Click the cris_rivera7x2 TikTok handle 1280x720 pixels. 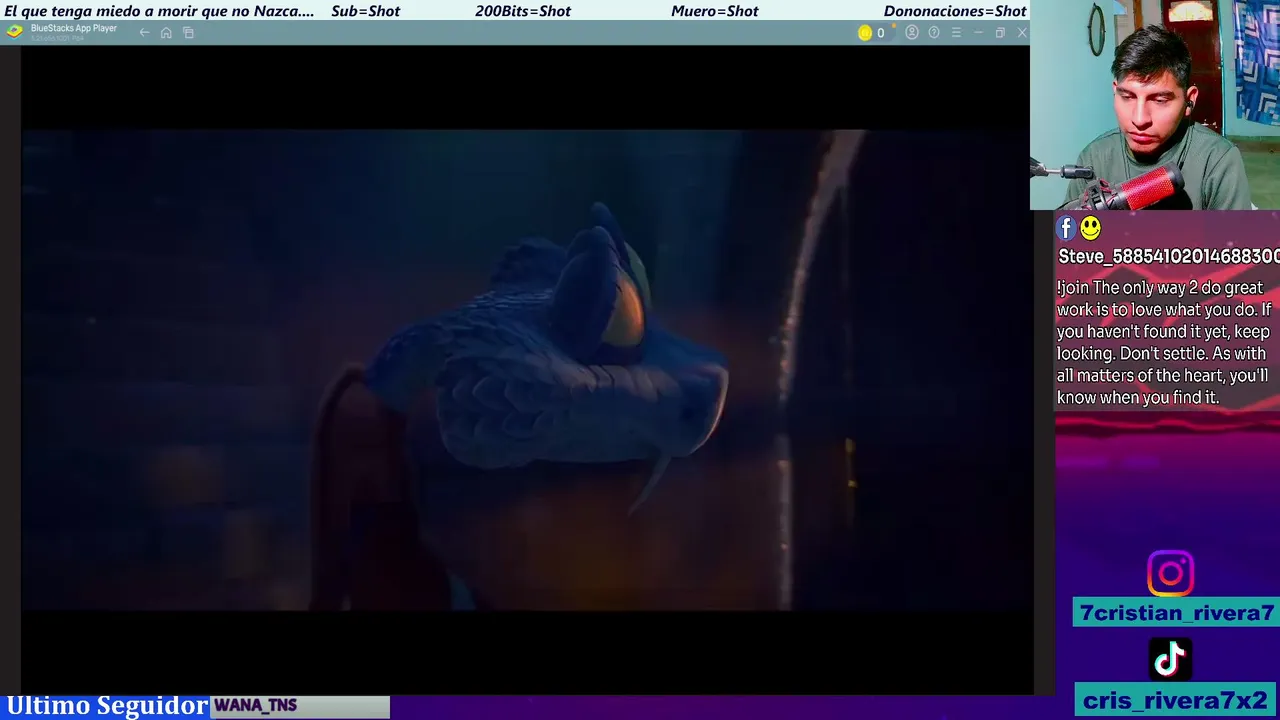click(x=1177, y=700)
